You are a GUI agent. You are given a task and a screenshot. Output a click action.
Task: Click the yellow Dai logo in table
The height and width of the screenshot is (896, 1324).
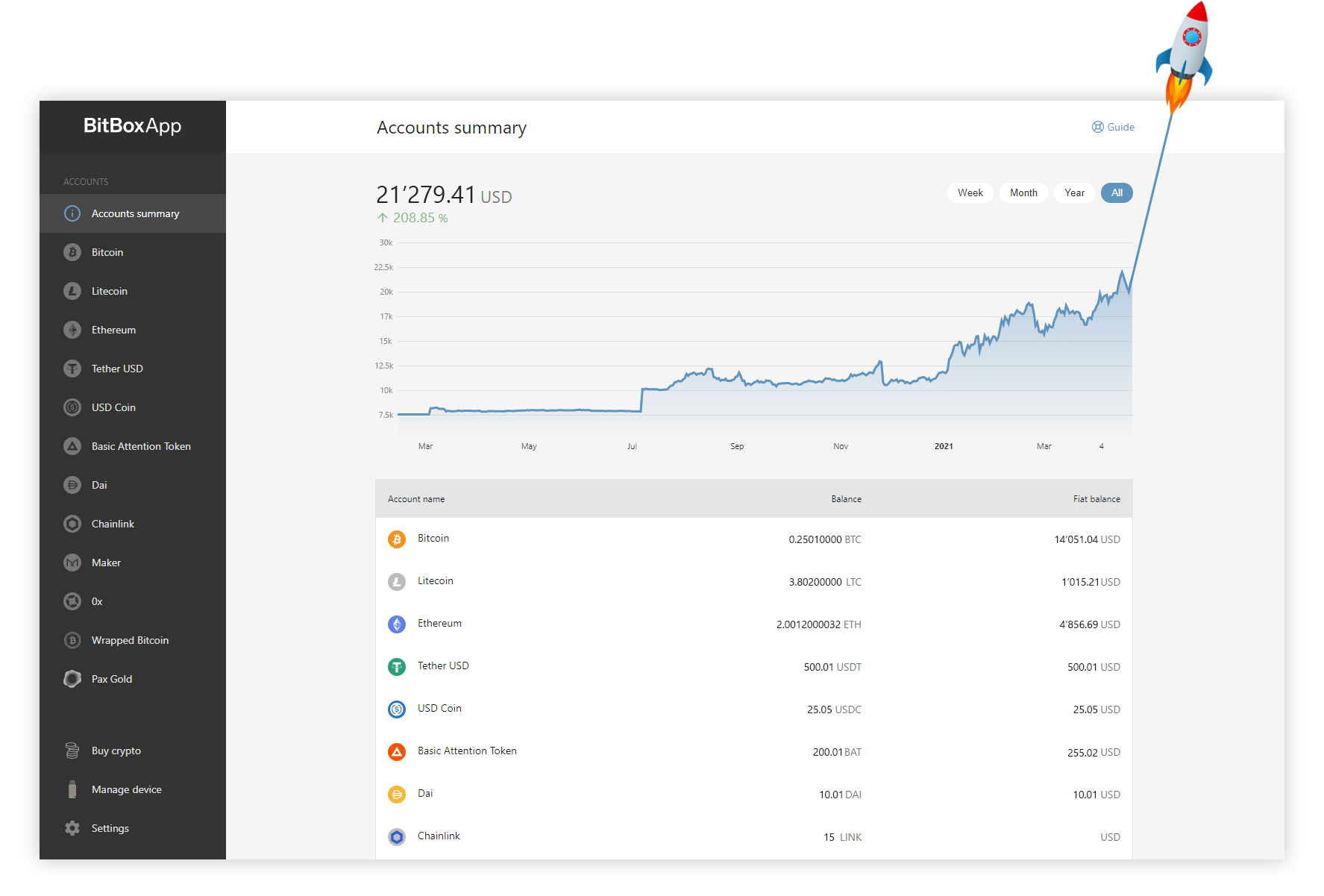coord(397,794)
